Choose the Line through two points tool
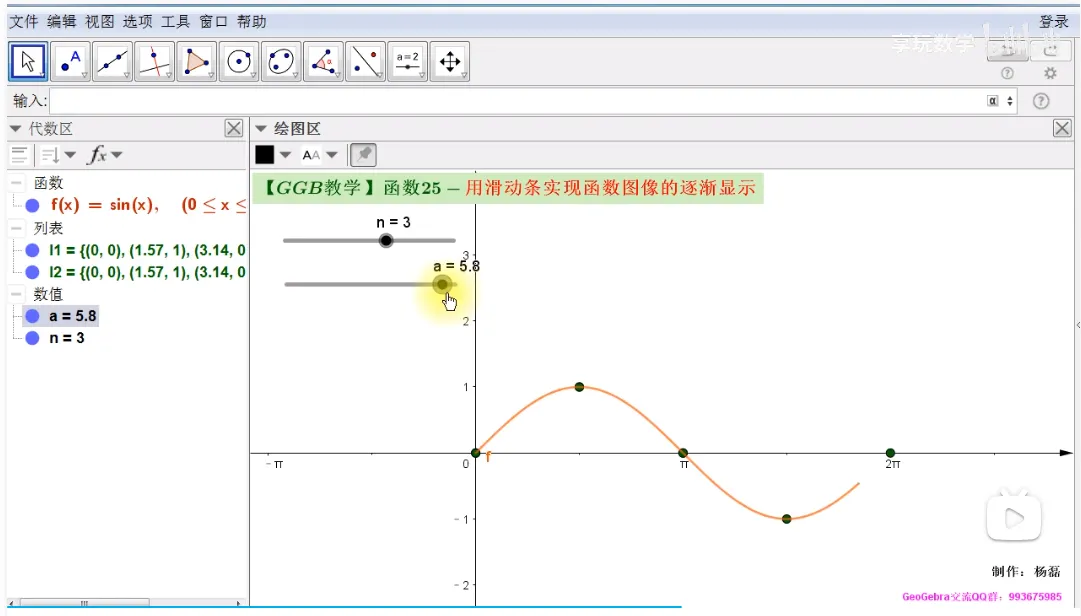The height and width of the screenshot is (616, 1081). pyautogui.click(x=112, y=62)
